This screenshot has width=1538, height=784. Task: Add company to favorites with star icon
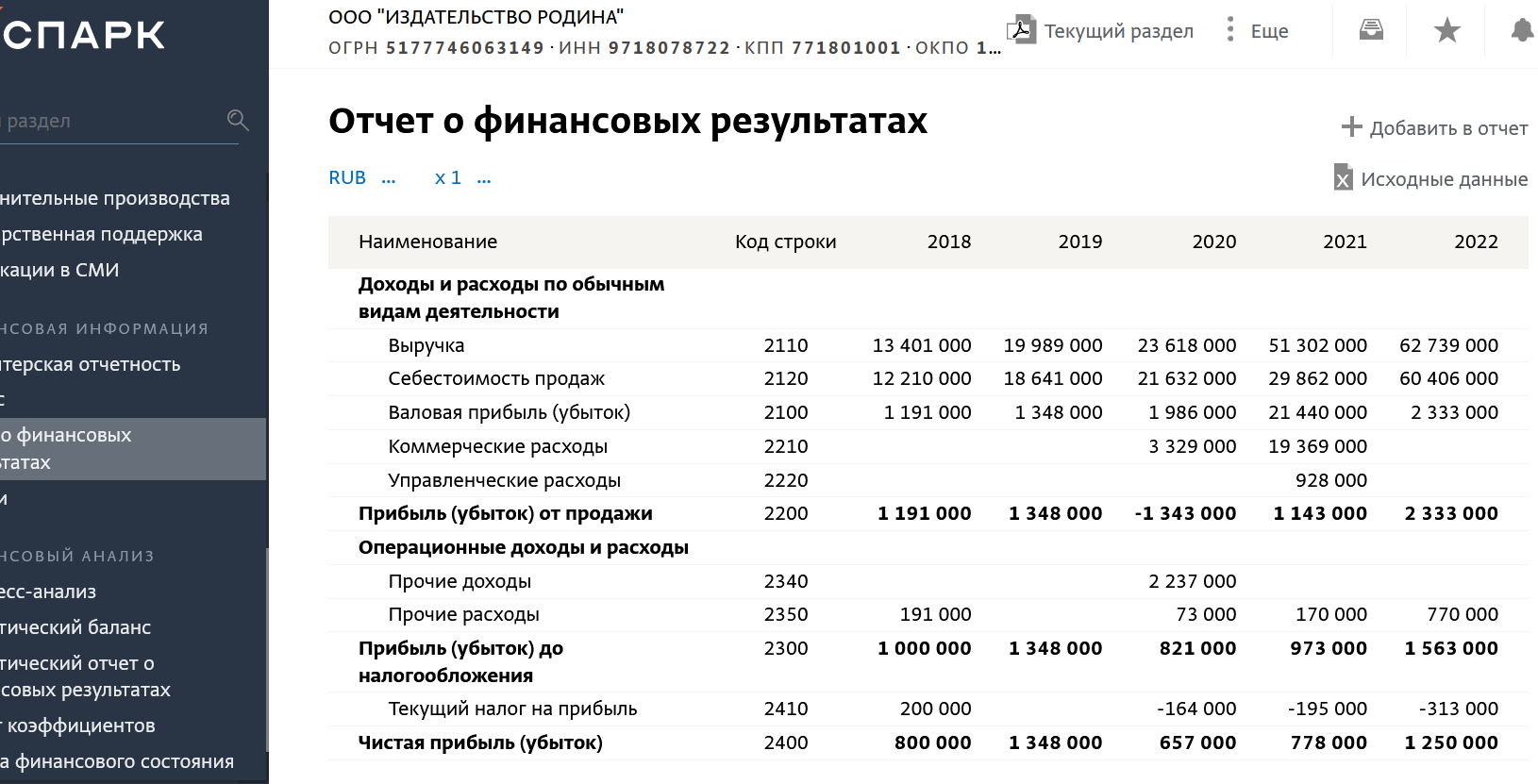tap(1446, 30)
